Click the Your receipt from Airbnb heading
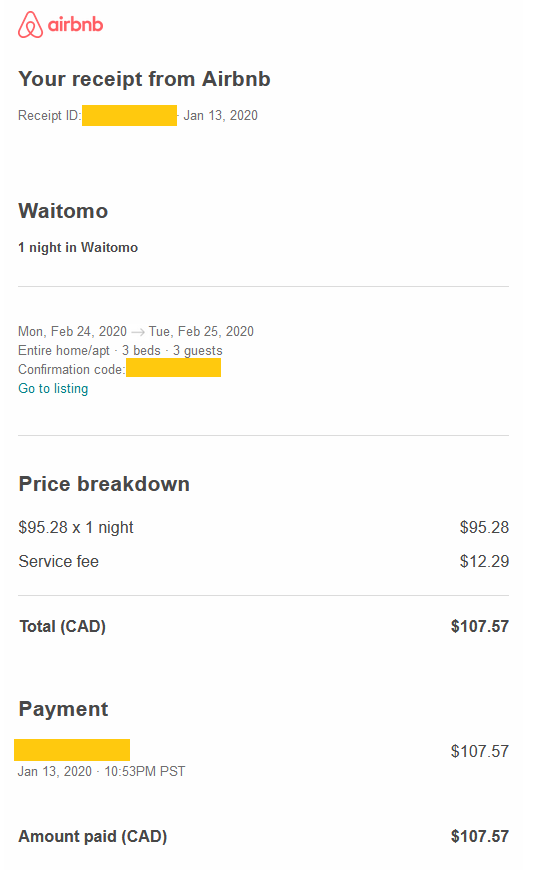The image size is (533, 870). [144, 79]
